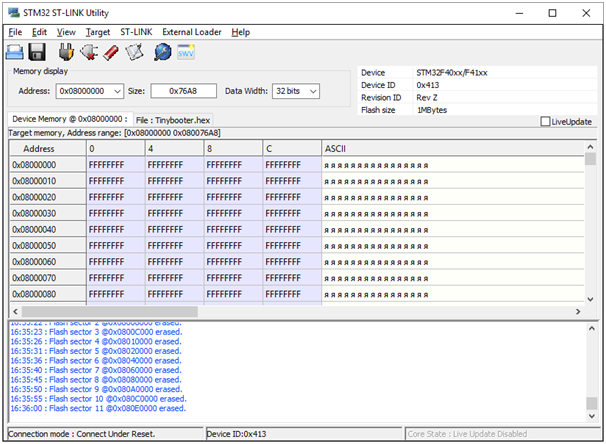Click the Open file toolbar icon
Viewport: 606px width, 444px height.
click(15, 52)
